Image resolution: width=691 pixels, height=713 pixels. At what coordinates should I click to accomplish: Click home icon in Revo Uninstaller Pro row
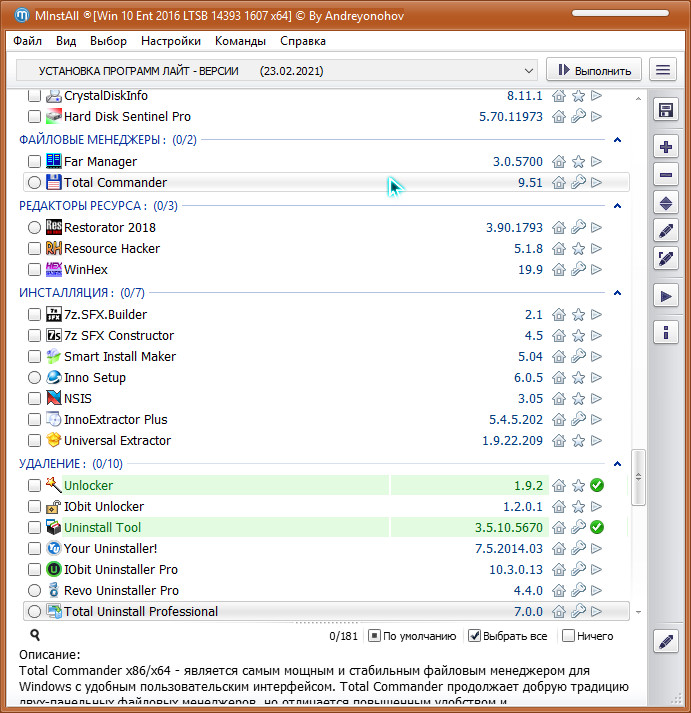[559, 591]
